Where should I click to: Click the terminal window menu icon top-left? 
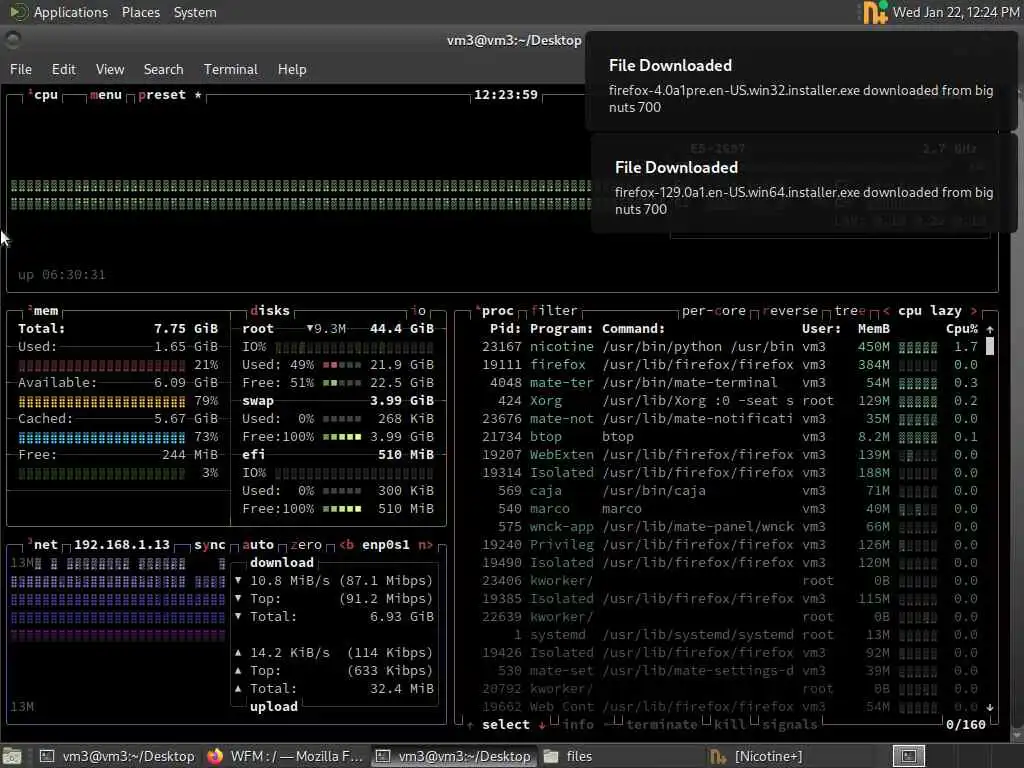coord(12,40)
